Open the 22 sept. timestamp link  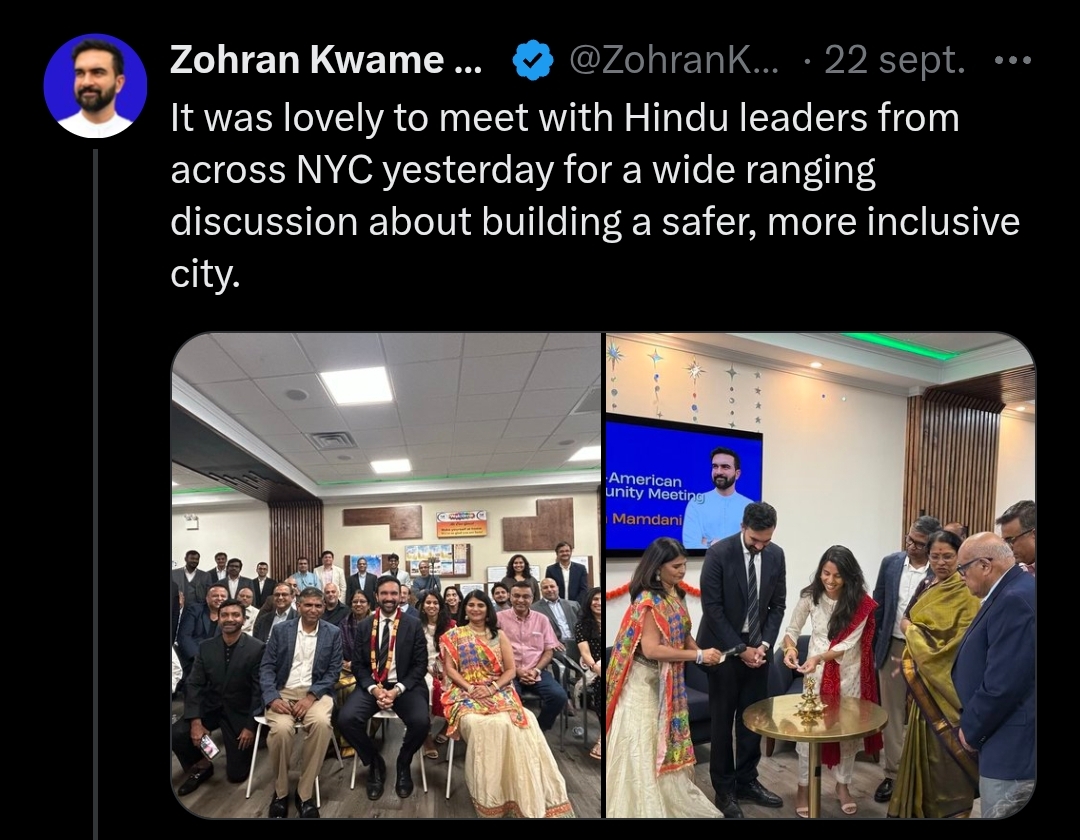click(895, 61)
